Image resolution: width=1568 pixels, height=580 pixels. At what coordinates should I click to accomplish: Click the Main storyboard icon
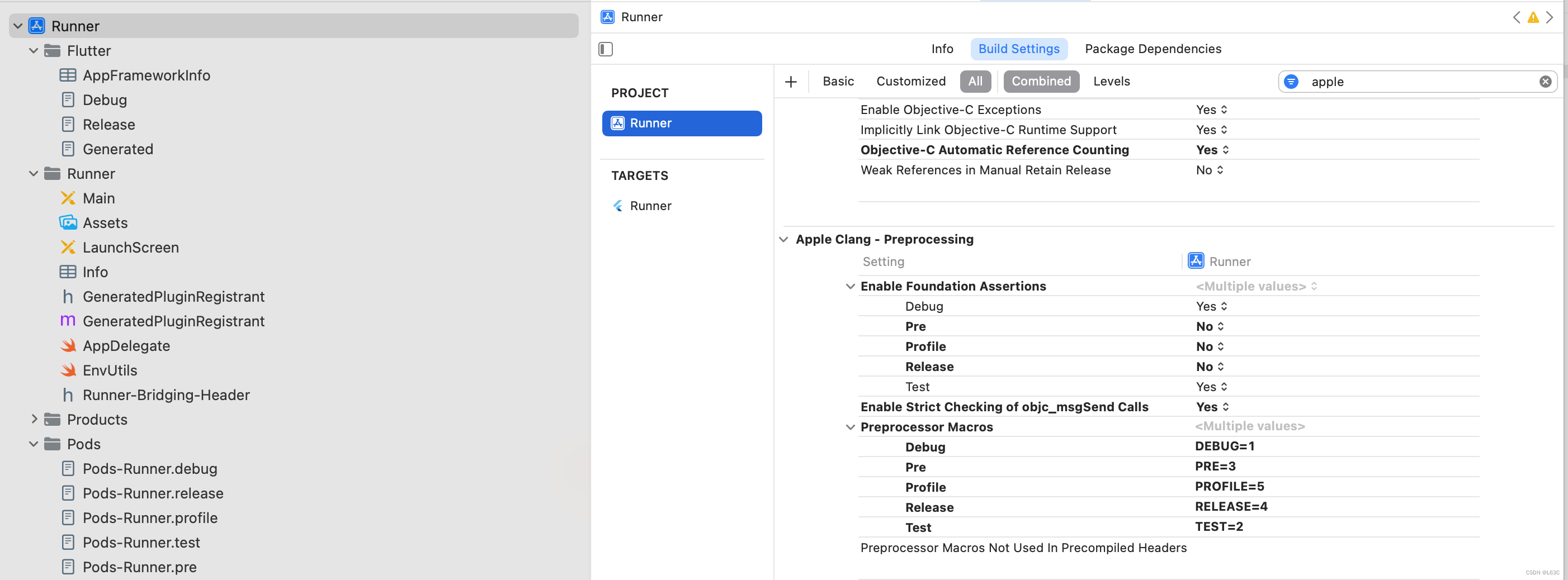click(x=68, y=198)
